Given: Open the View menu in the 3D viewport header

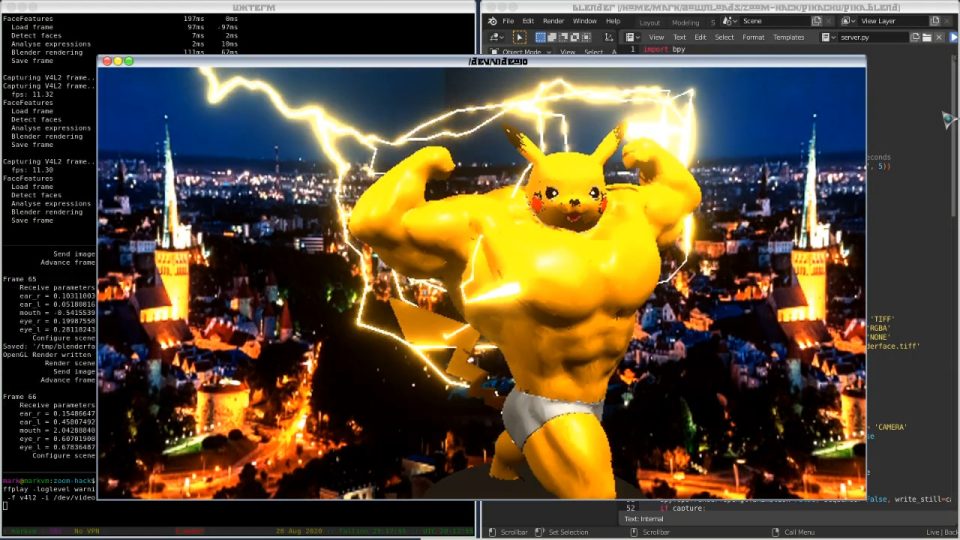Looking at the screenshot, I should pos(568,52).
